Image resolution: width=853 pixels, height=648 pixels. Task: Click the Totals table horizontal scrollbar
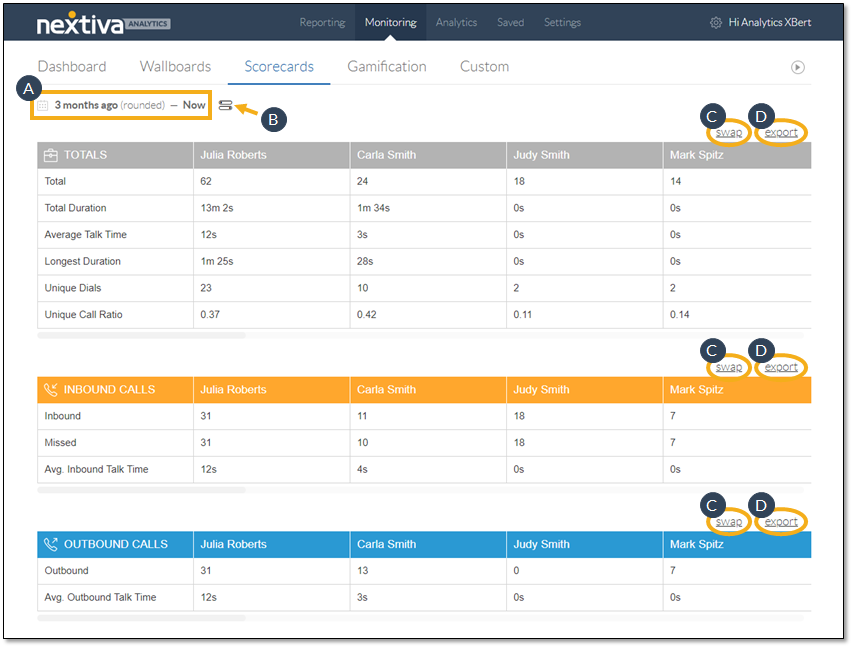pos(141,336)
